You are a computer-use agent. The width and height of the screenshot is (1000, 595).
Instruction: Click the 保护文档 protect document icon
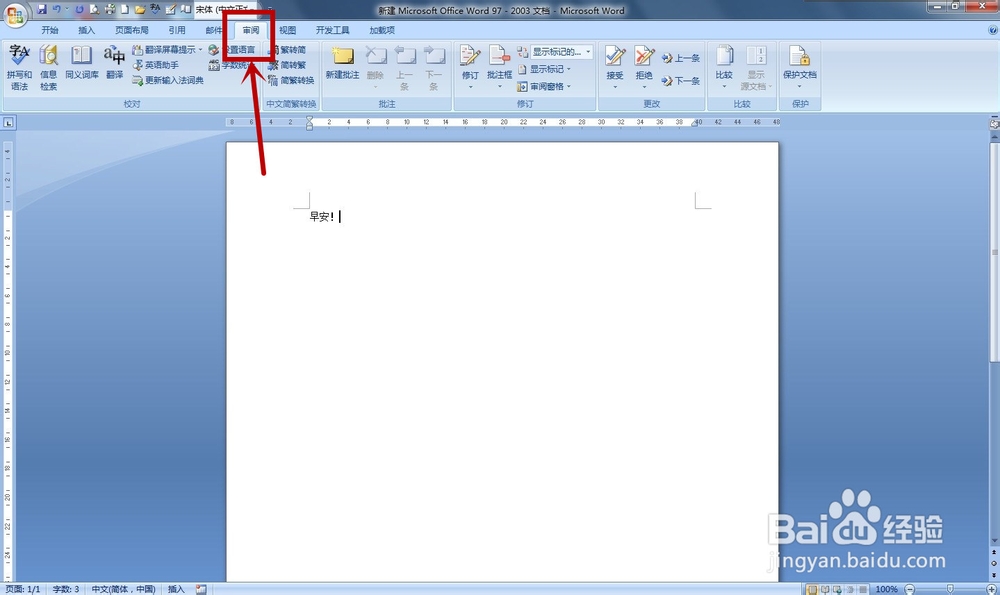[x=800, y=55]
